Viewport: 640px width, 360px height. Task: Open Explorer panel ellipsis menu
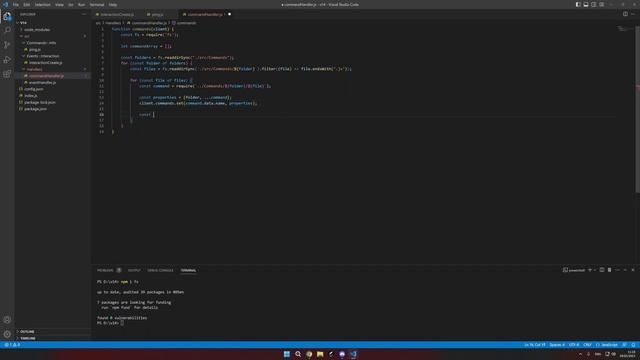tap(84, 14)
